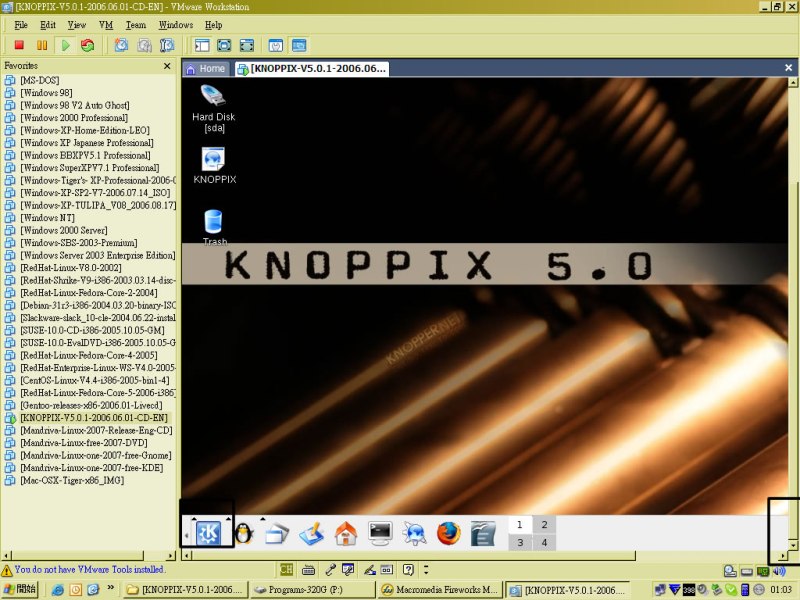Image resolution: width=800 pixels, height=600 pixels.
Task: Open the Trash desktop icon
Action: pyautogui.click(x=214, y=228)
